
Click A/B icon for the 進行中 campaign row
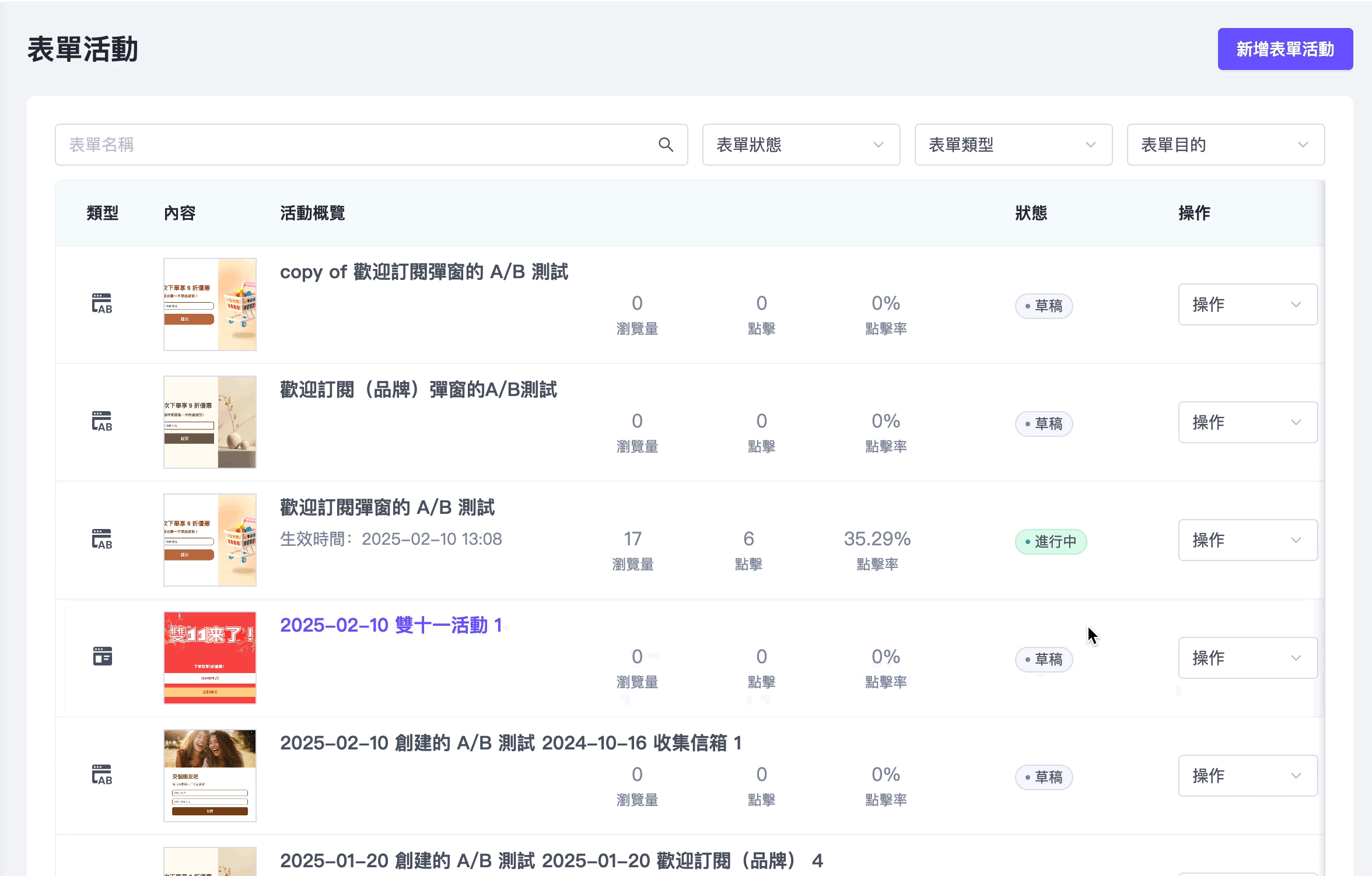click(102, 539)
